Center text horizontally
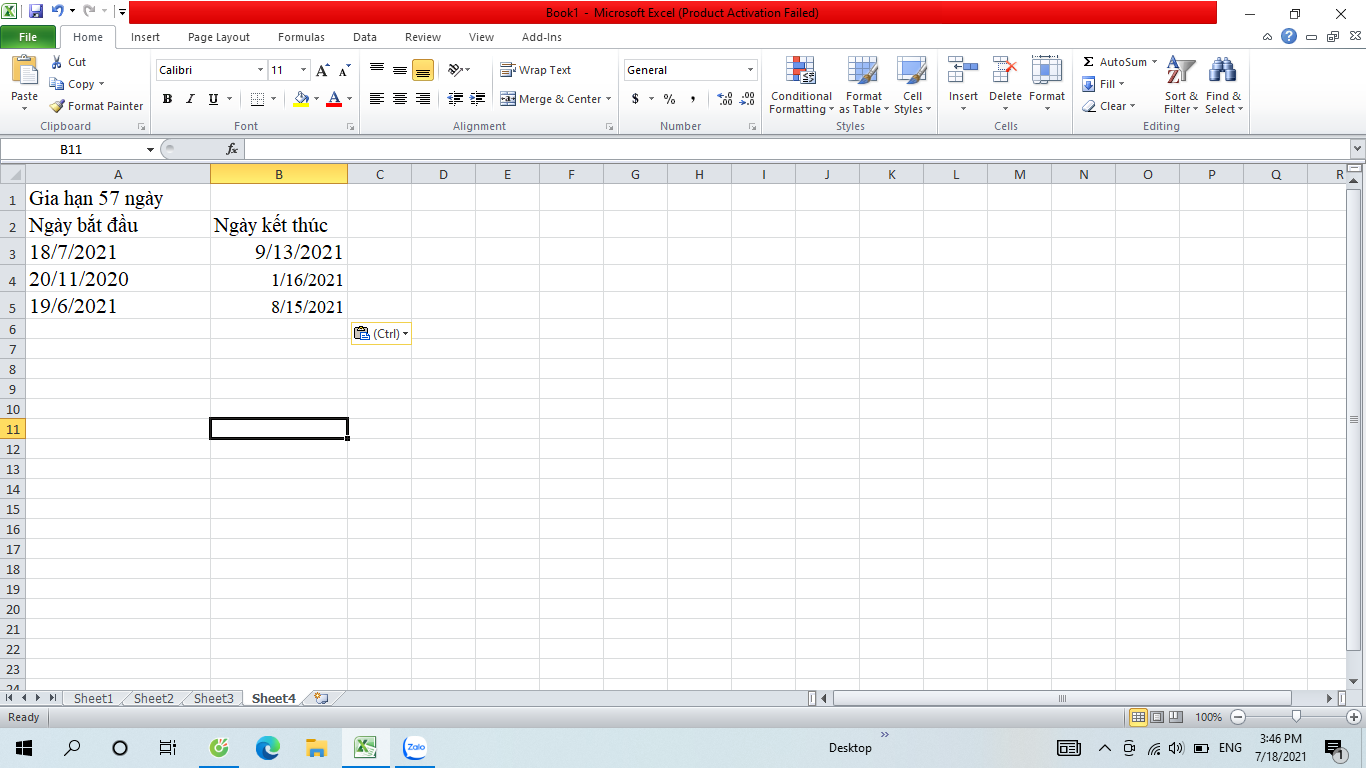Image resolution: width=1366 pixels, height=768 pixels. (400, 99)
